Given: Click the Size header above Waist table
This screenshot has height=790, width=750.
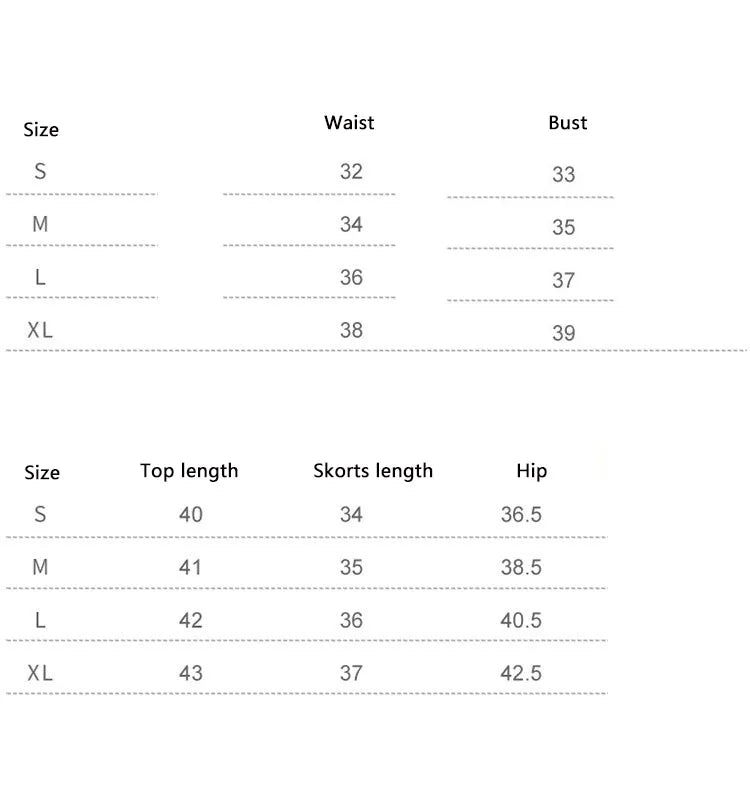Looking at the screenshot, I should [x=41, y=130].
